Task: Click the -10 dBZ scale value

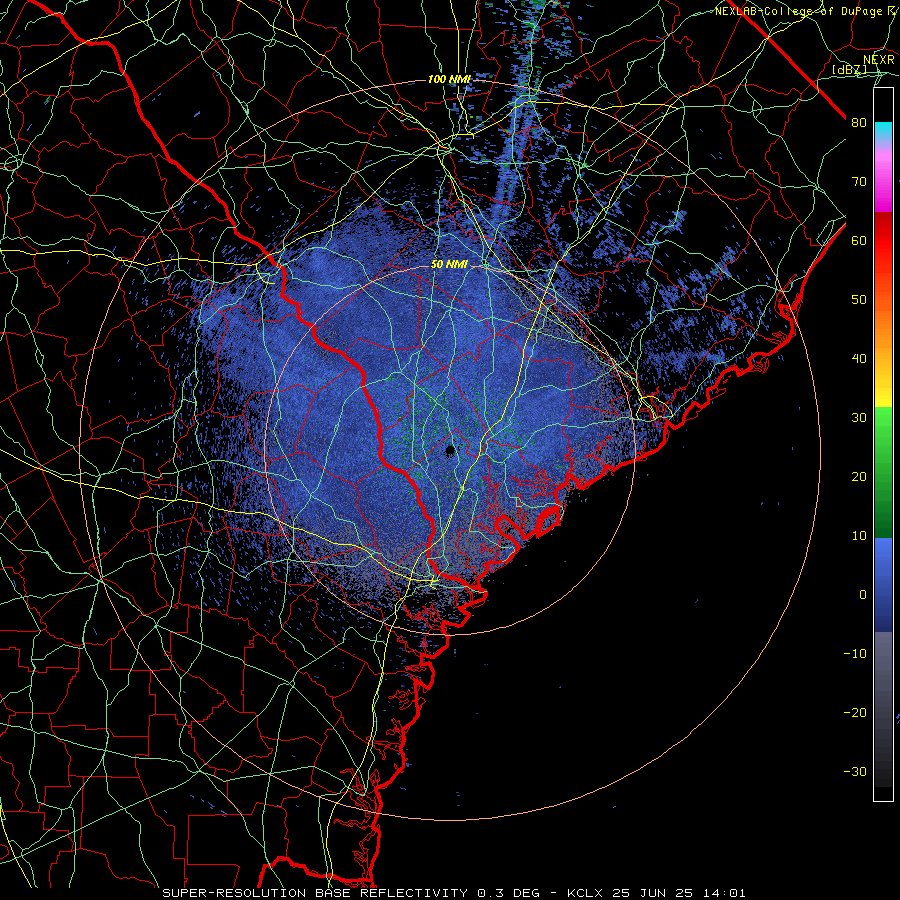Action: pos(855,654)
